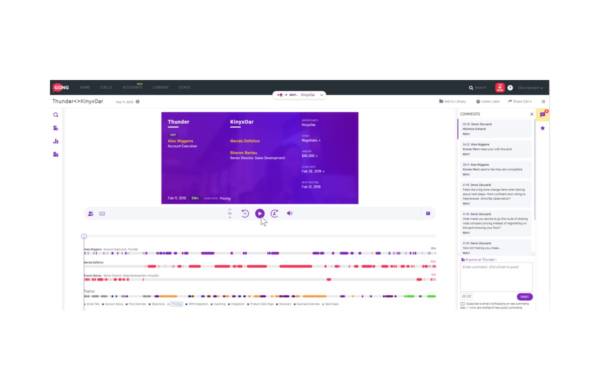This screenshot has width=600, height=390.
Task: Open the third navbar item with badge
Action: coord(132,87)
